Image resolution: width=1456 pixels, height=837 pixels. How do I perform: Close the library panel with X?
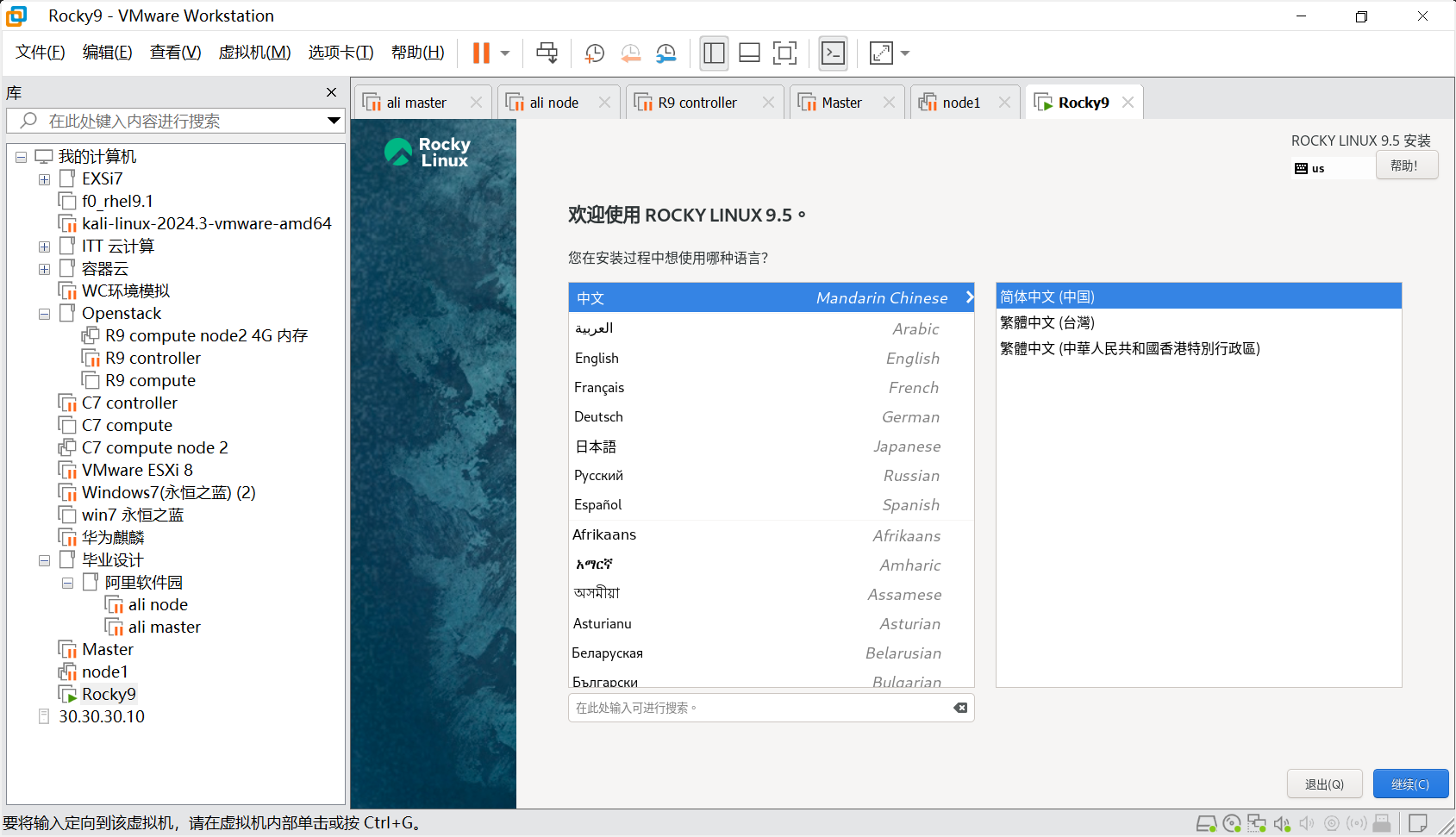click(x=331, y=92)
